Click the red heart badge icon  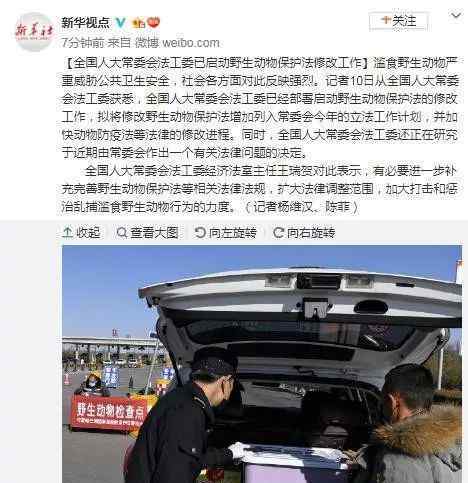154,23
